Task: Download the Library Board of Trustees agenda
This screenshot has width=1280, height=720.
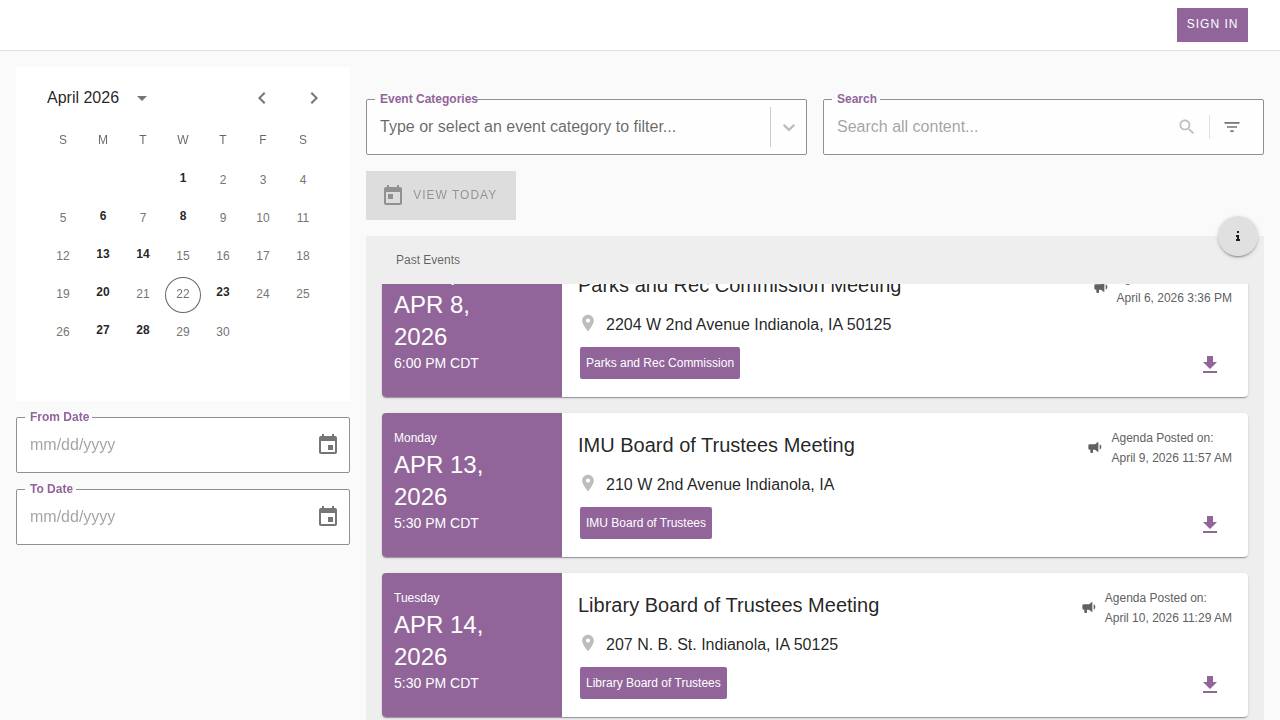Action: (1210, 685)
